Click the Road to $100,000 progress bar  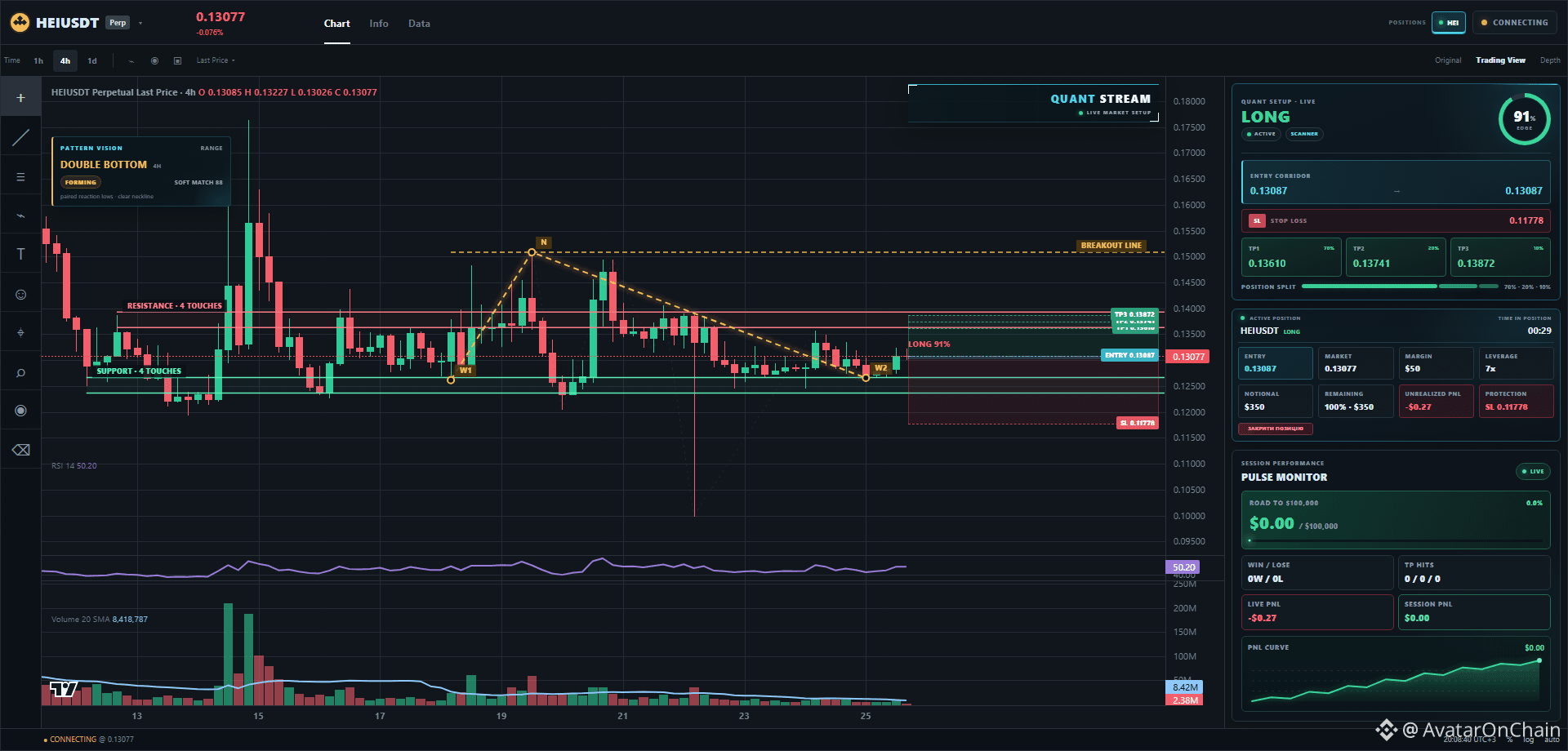1395,540
